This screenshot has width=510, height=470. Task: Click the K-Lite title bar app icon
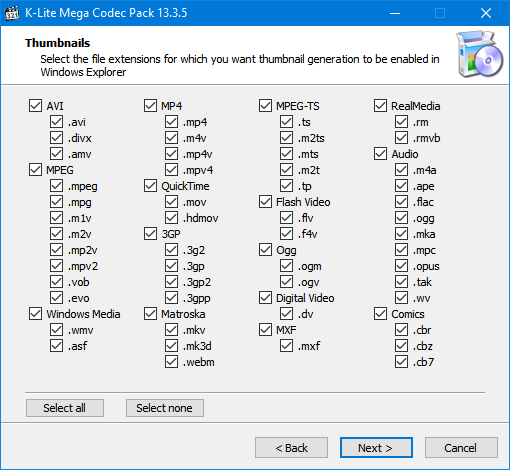pos(12,13)
